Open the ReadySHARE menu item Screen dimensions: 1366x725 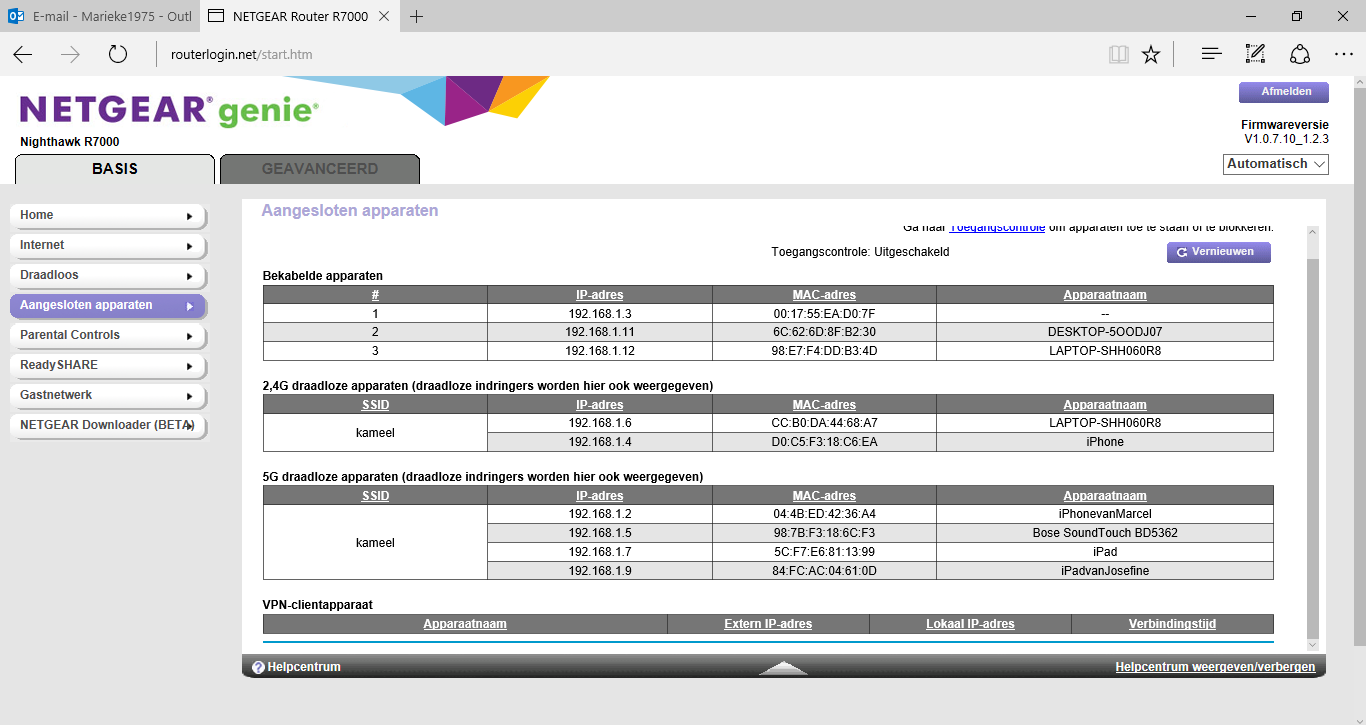pyautogui.click(x=107, y=365)
